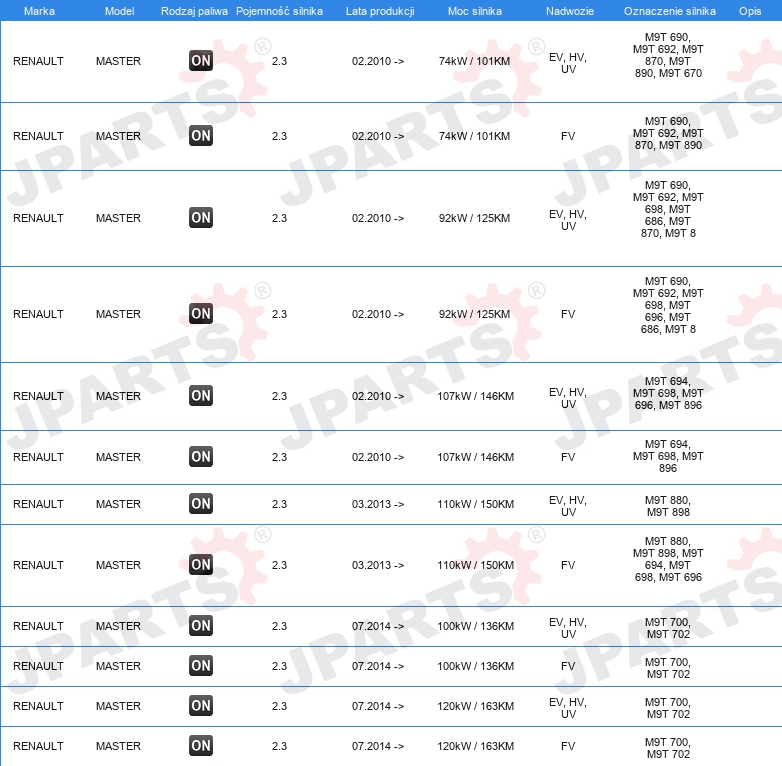Select the Nadwozie column header
This screenshot has height=766, width=782.
(x=570, y=11)
